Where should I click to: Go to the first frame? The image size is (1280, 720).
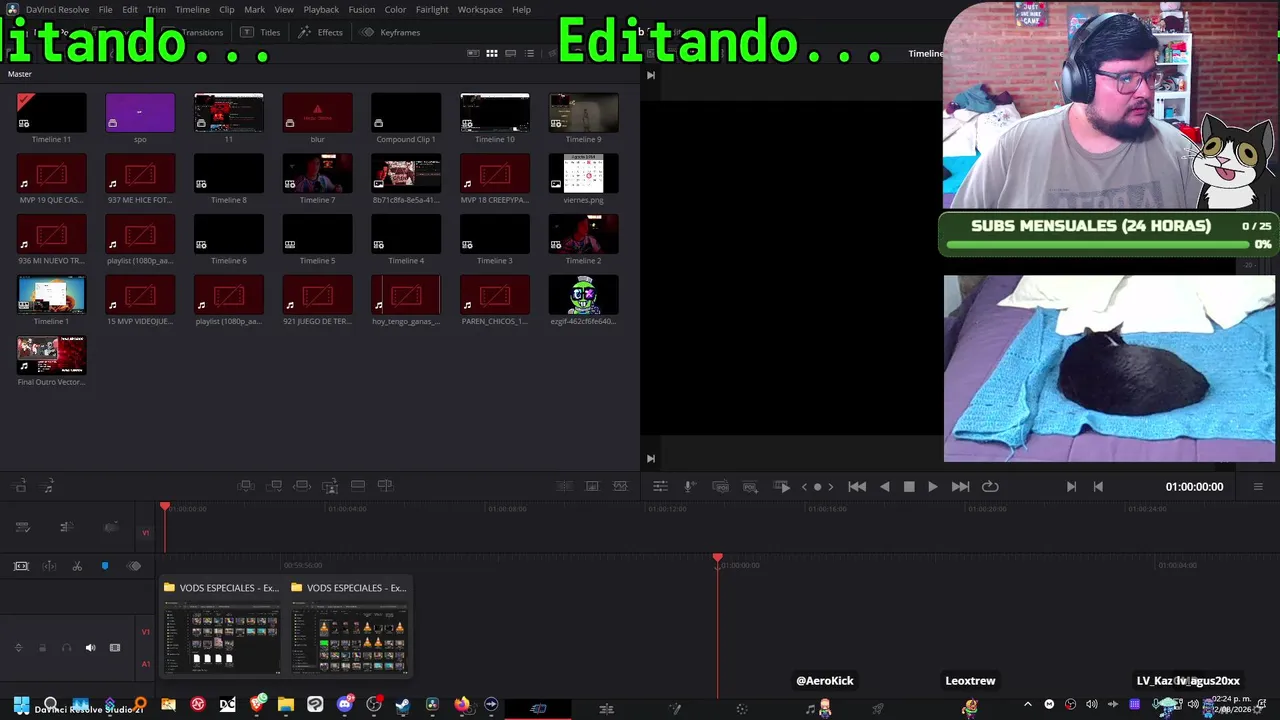click(857, 487)
